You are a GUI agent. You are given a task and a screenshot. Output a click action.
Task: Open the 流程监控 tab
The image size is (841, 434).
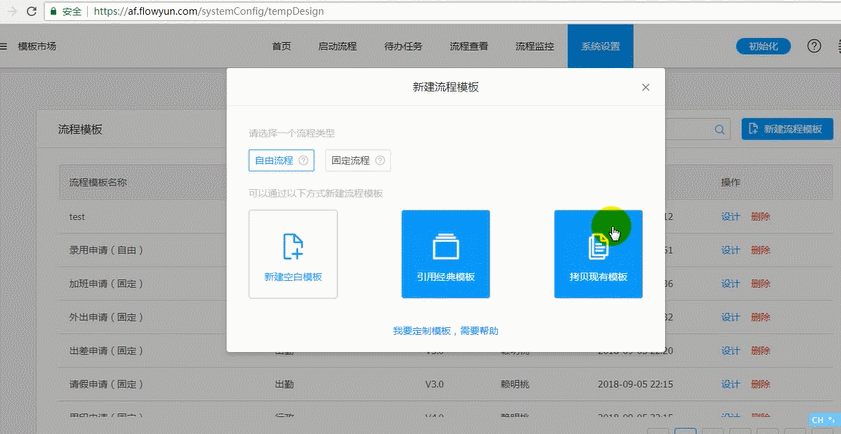coord(535,47)
